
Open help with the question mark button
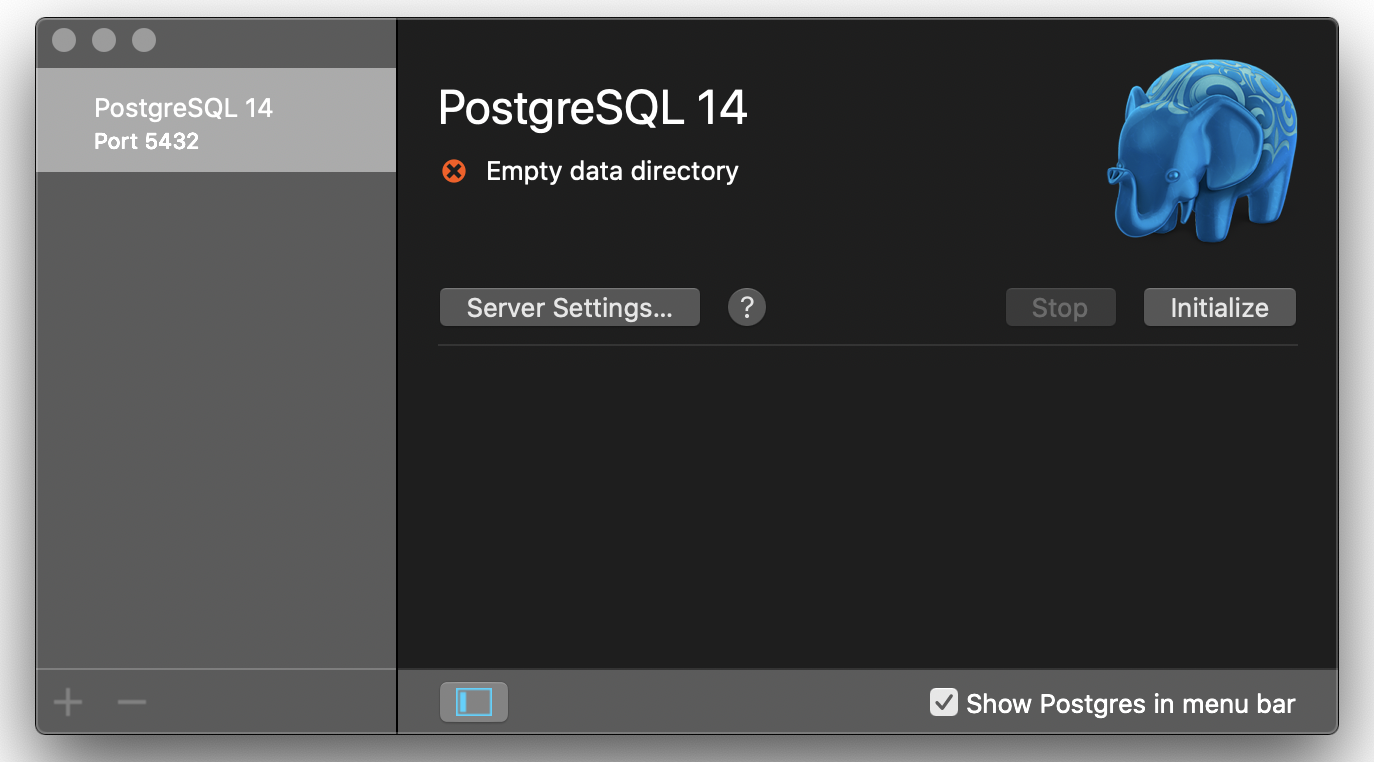[747, 307]
